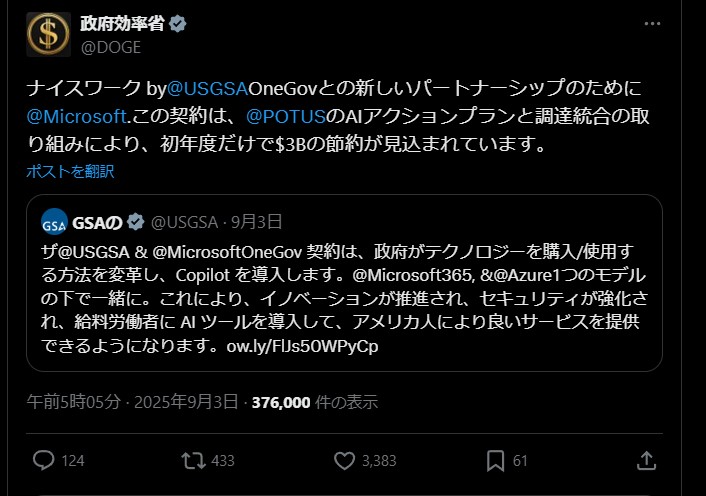Open the three-dot more options menu
Viewport: 706px width, 496px height.
[x=652, y=23]
